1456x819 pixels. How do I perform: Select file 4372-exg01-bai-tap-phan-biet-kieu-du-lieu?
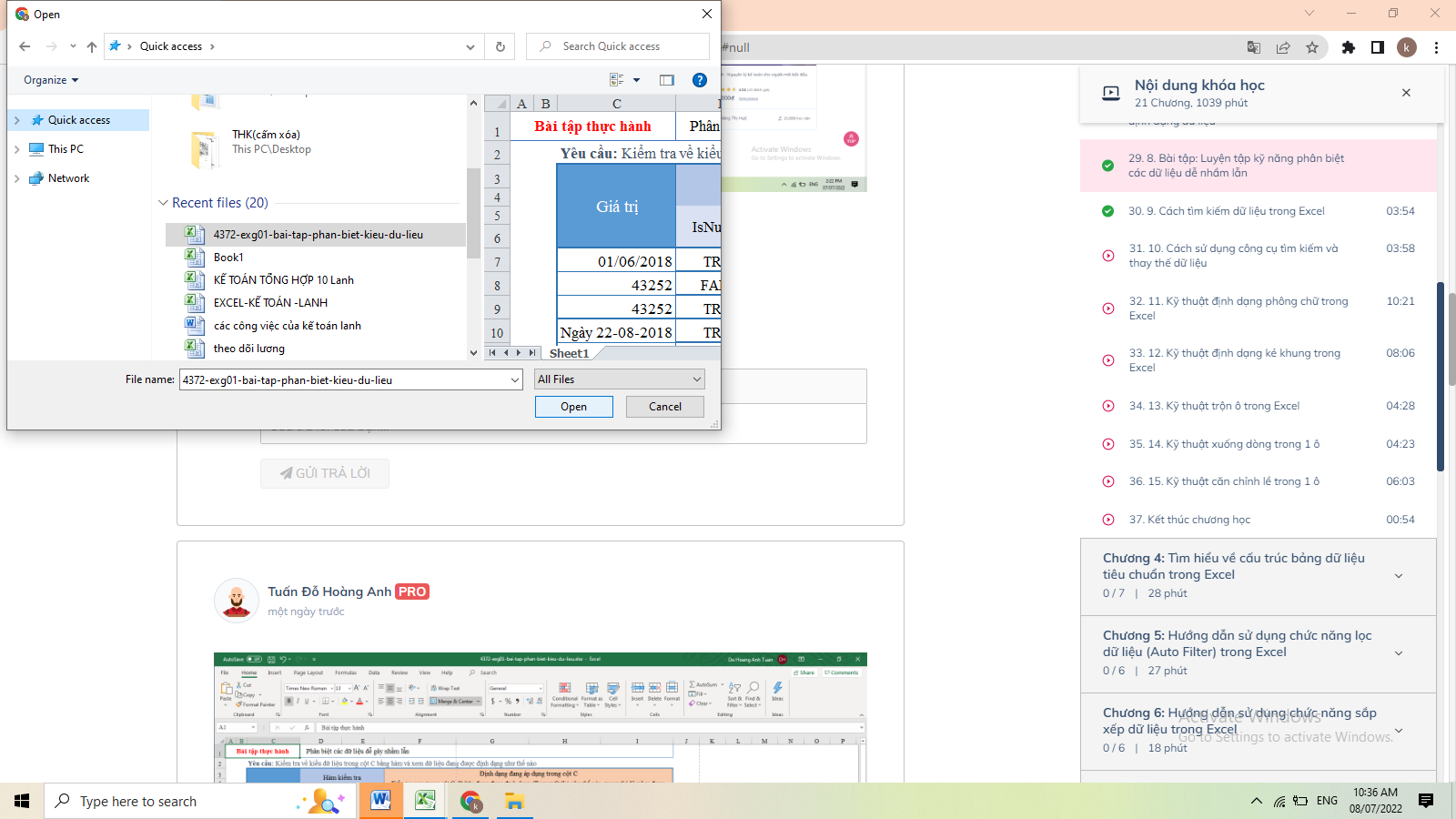tap(318, 235)
